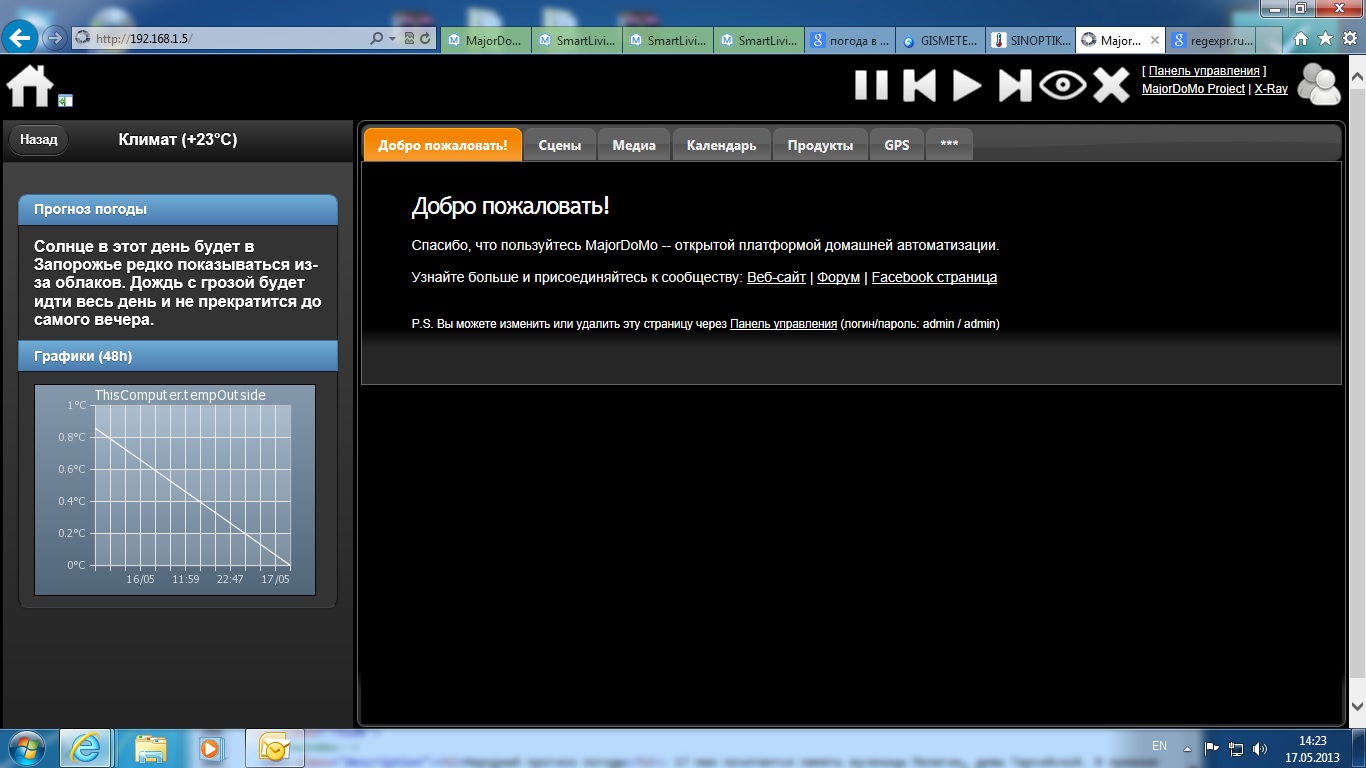Open the browser home page icon

[x=1301, y=39]
